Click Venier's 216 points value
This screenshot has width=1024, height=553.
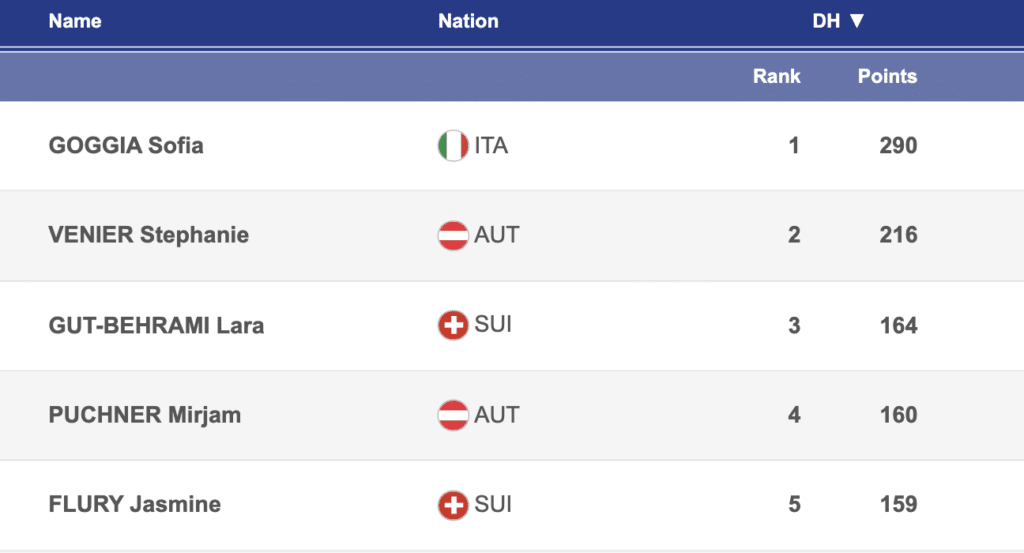click(x=898, y=236)
